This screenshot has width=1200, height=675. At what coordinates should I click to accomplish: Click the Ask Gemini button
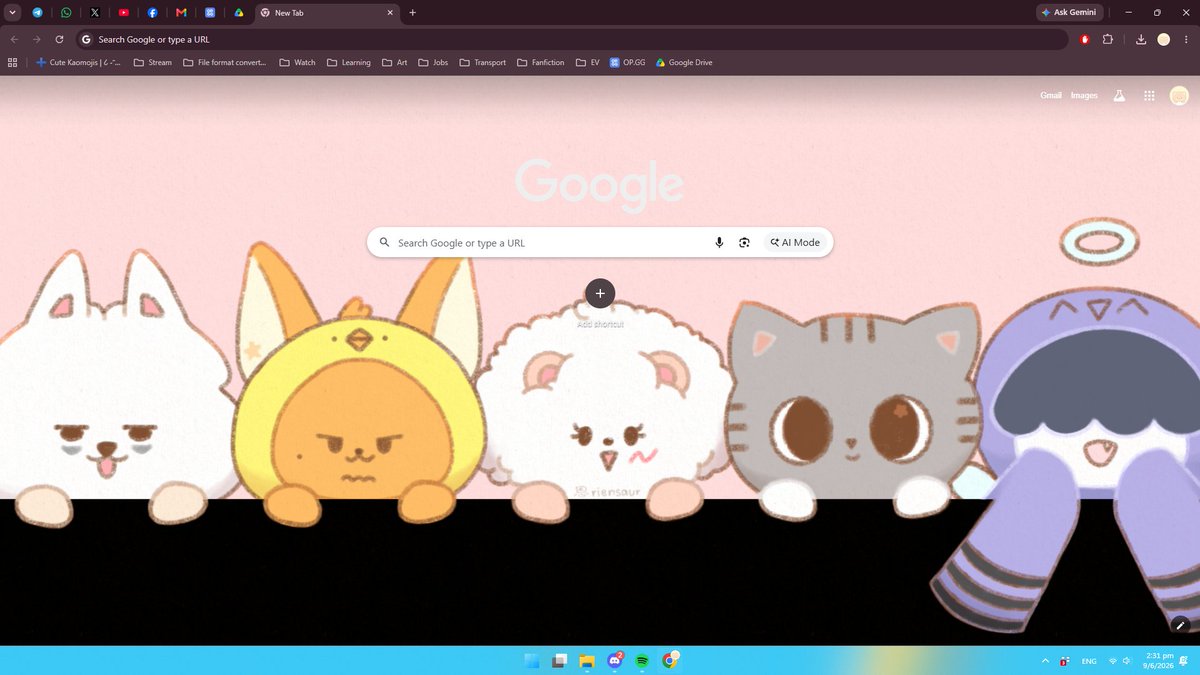[1070, 13]
